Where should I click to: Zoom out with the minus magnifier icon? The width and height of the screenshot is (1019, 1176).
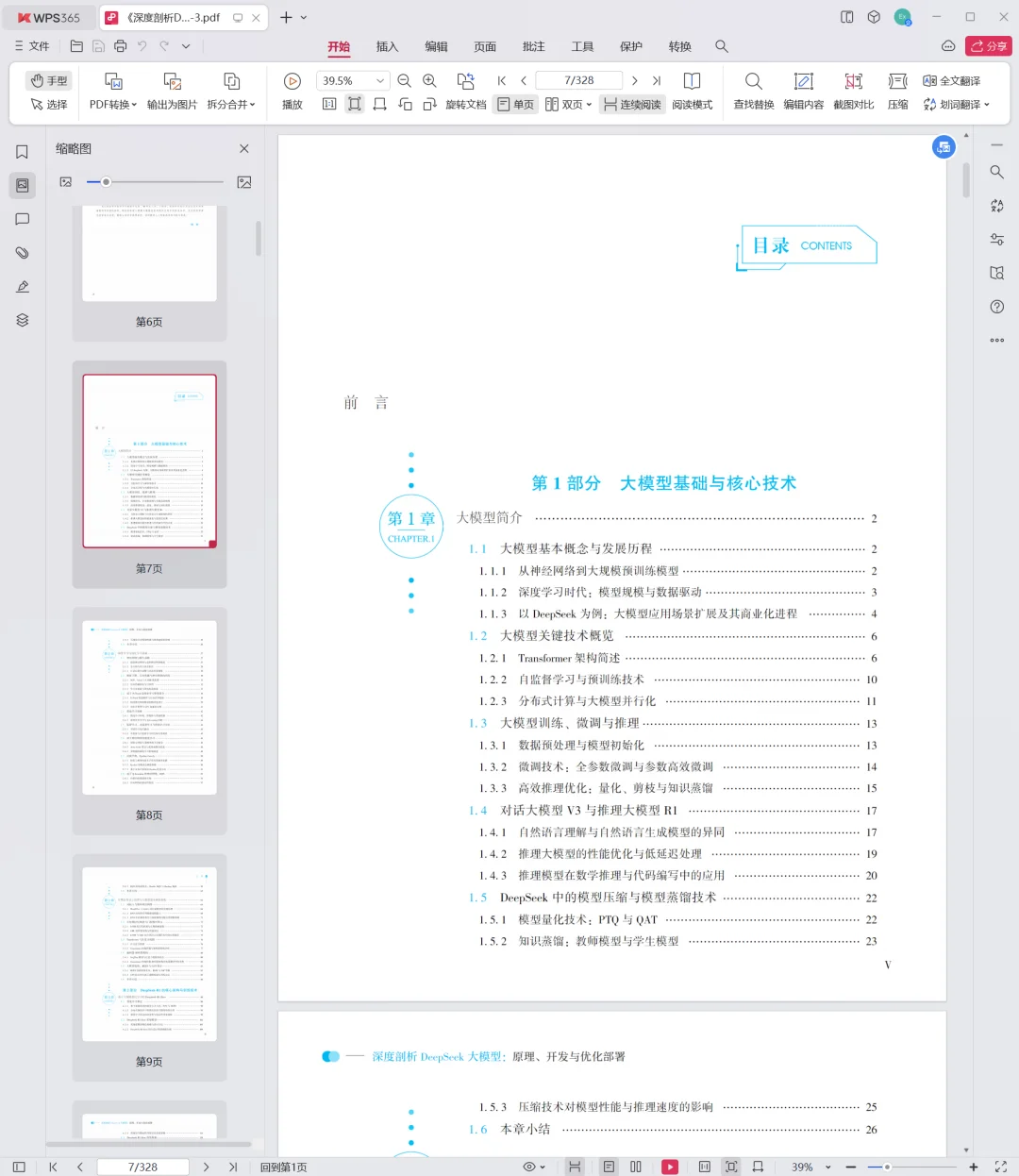pyautogui.click(x=405, y=81)
